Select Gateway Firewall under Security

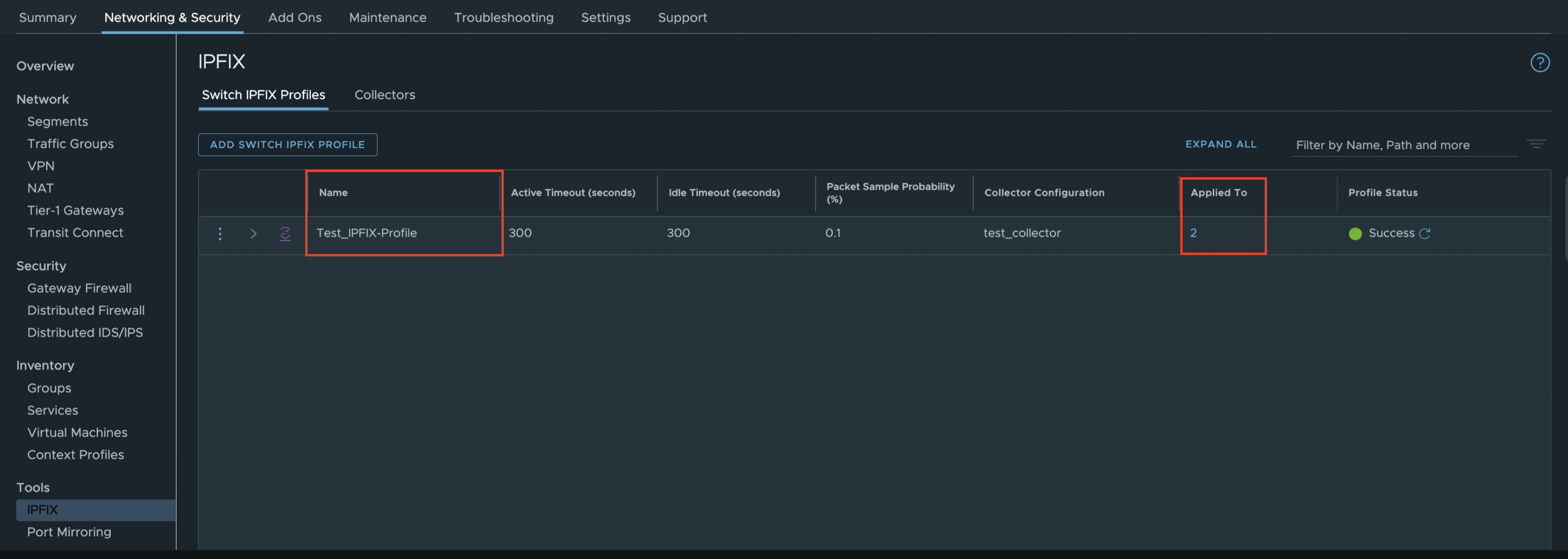pos(79,288)
